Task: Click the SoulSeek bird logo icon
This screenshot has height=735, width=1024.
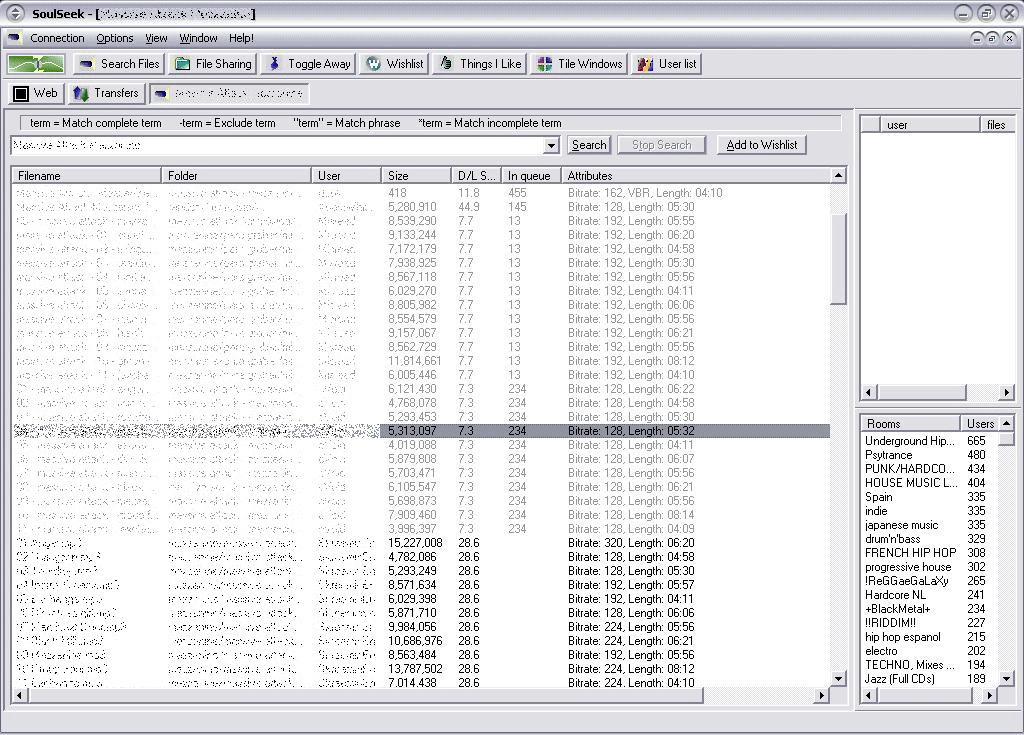Action: coord(36,64)
